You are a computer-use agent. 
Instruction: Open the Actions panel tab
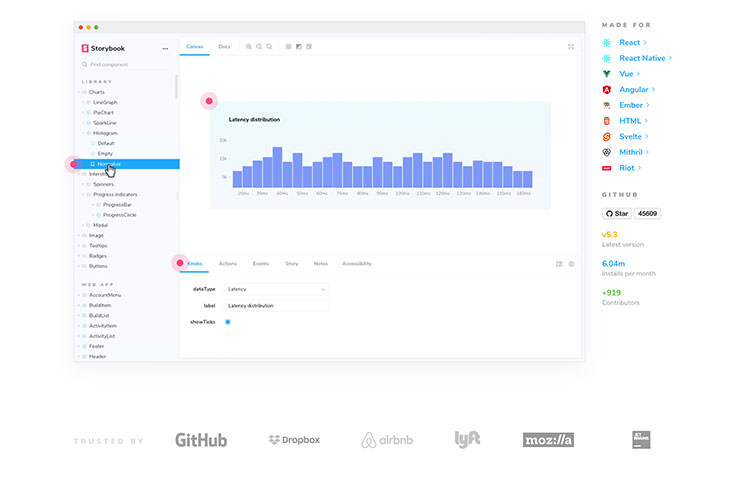tap(228, 263)
